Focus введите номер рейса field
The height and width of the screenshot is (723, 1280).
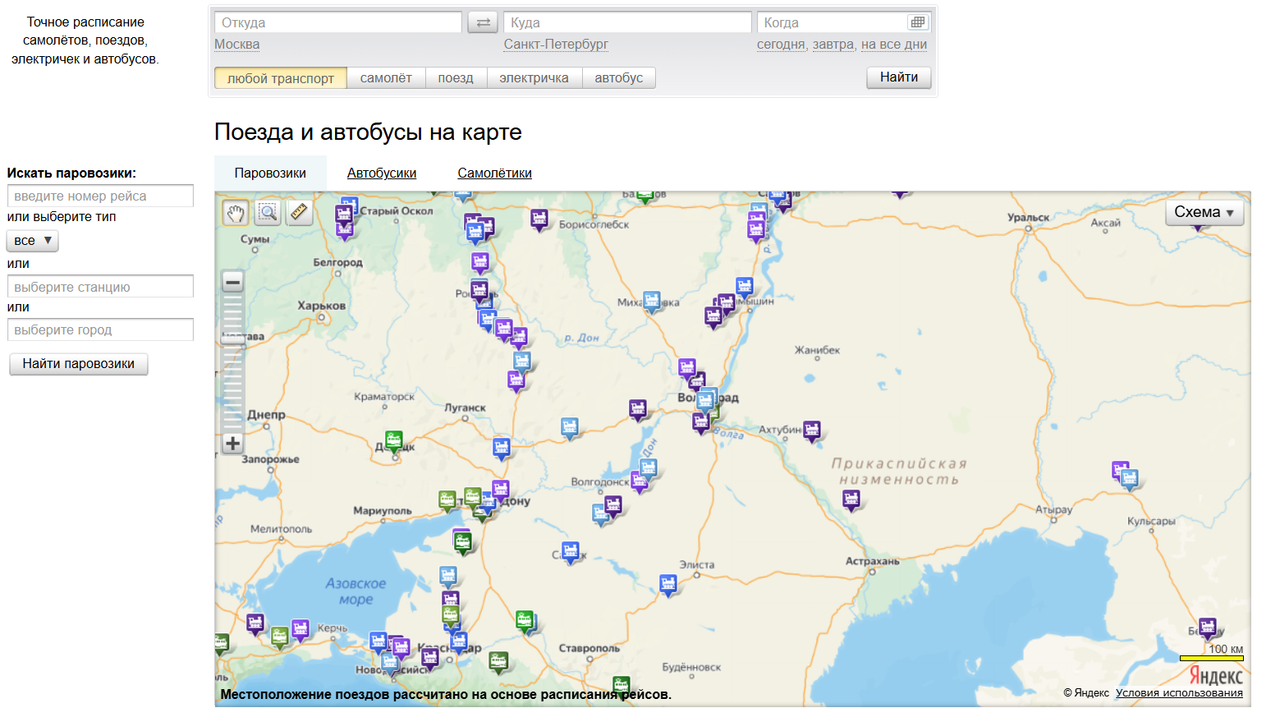(100, 196)
